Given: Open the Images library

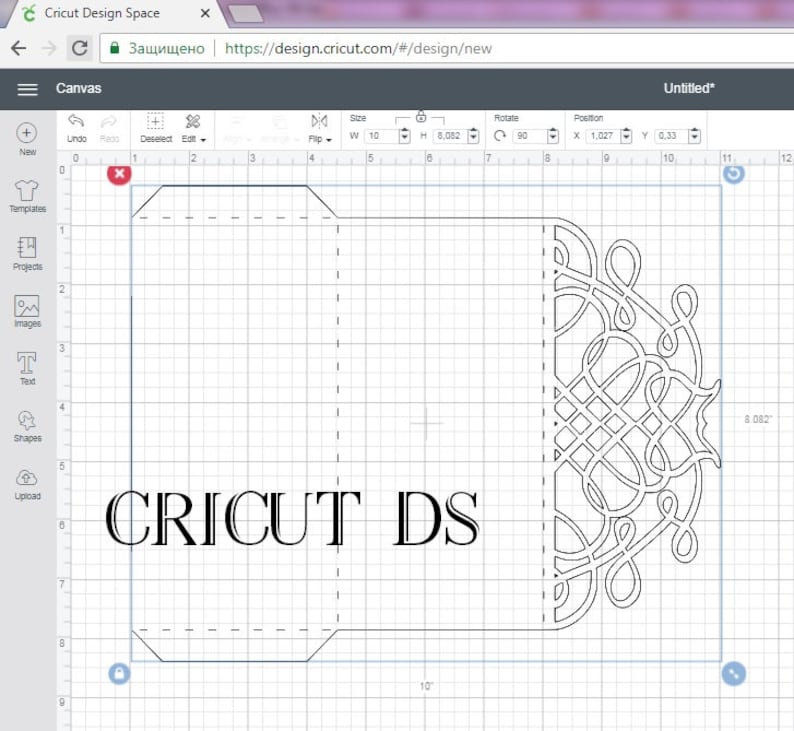Looking at the screenshot, I should click(27, 311).
